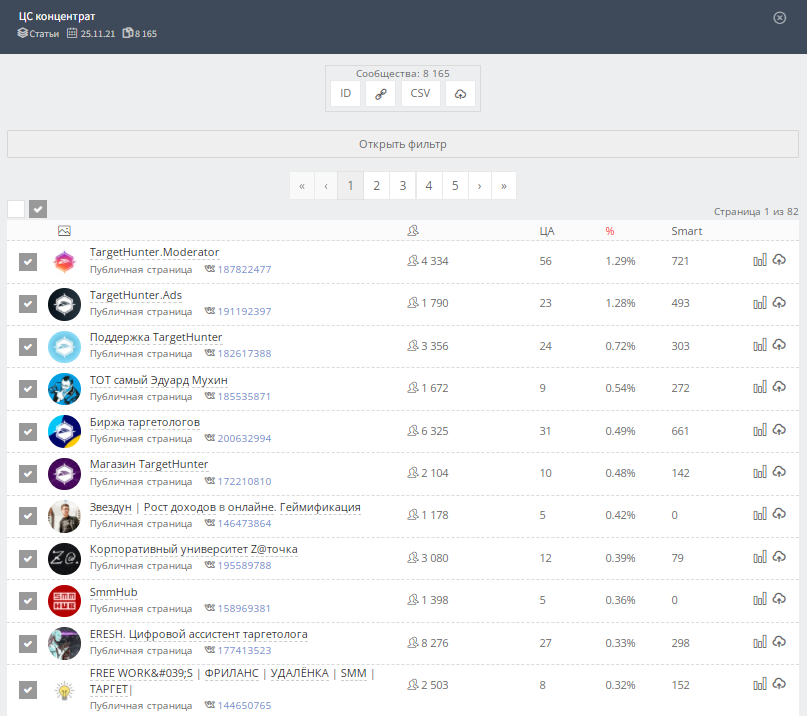Click cloud icon for Поддержка TargetHunter row

tap(779, 345)
